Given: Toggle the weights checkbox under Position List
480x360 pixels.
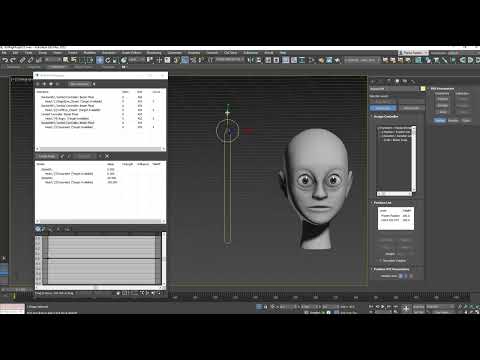Looking at the screenshot, I should 381,261.
